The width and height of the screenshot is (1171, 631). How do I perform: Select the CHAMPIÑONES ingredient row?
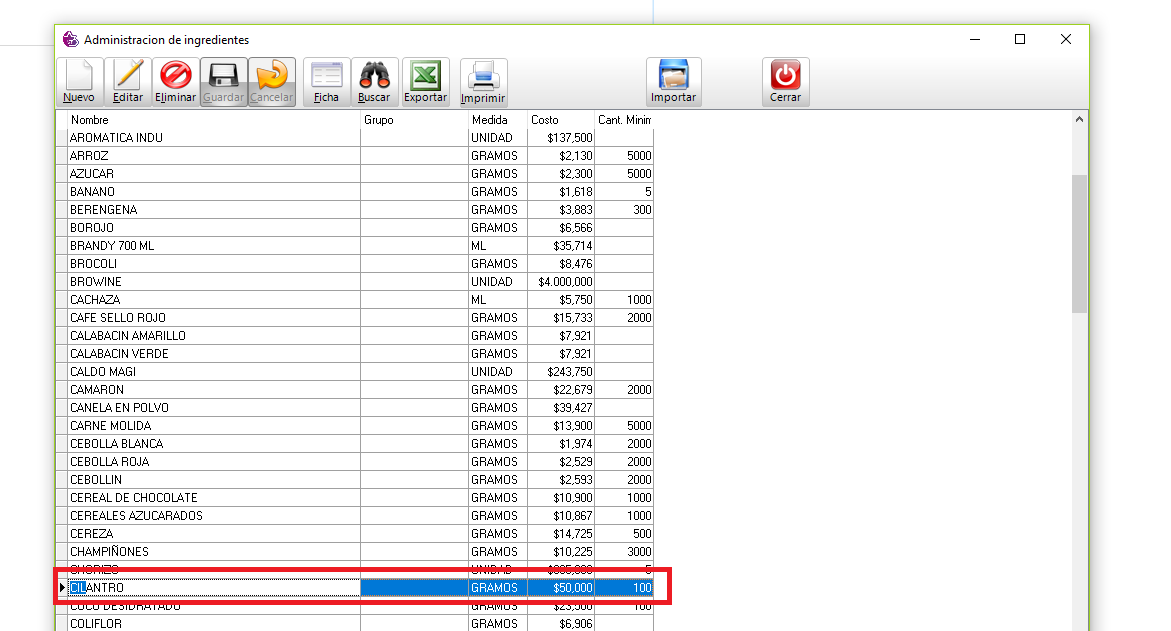214,552
